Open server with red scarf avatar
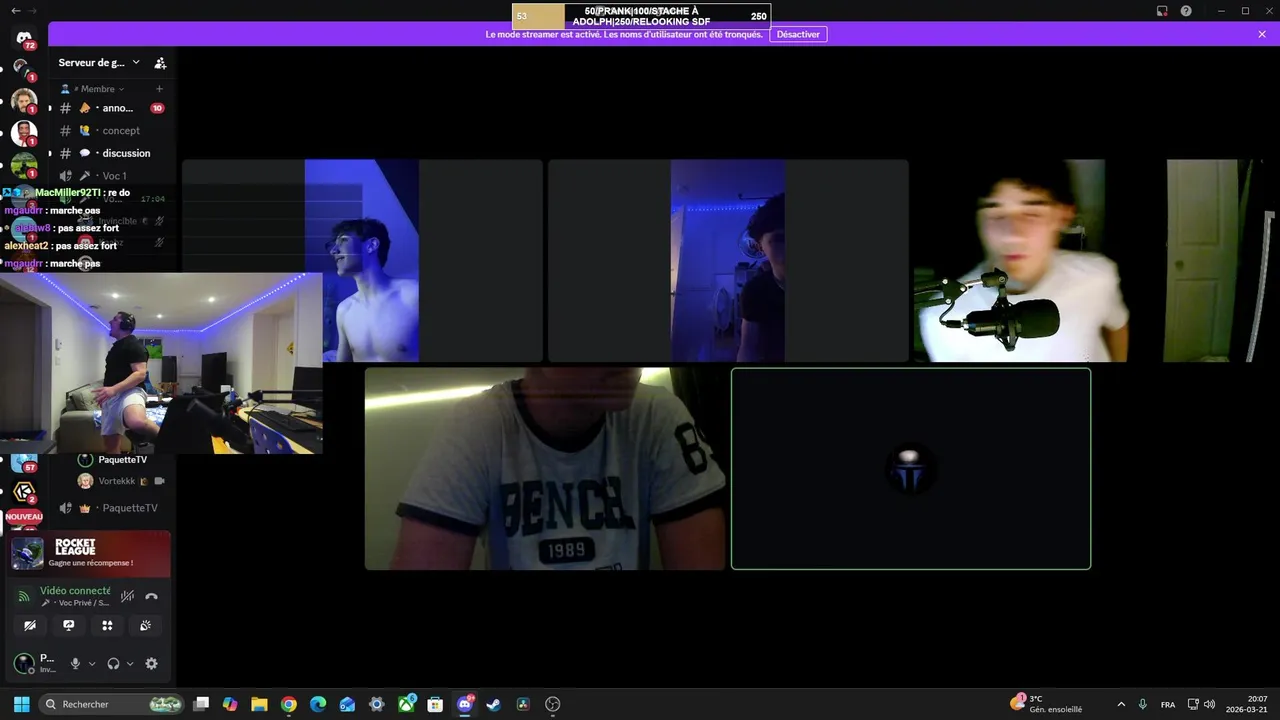1280x720 pixels. click(24, 133)
